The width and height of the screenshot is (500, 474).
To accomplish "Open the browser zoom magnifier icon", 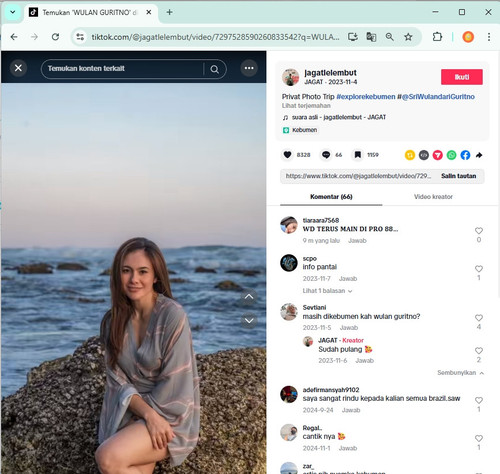I will tap(390, 37).
